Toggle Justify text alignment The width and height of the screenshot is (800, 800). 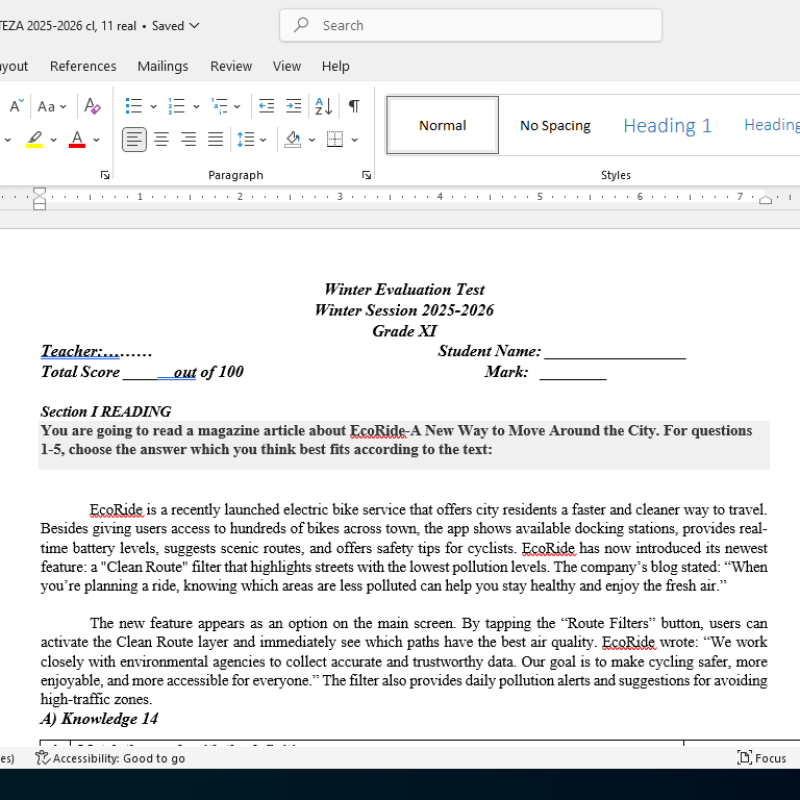point(215,139)
